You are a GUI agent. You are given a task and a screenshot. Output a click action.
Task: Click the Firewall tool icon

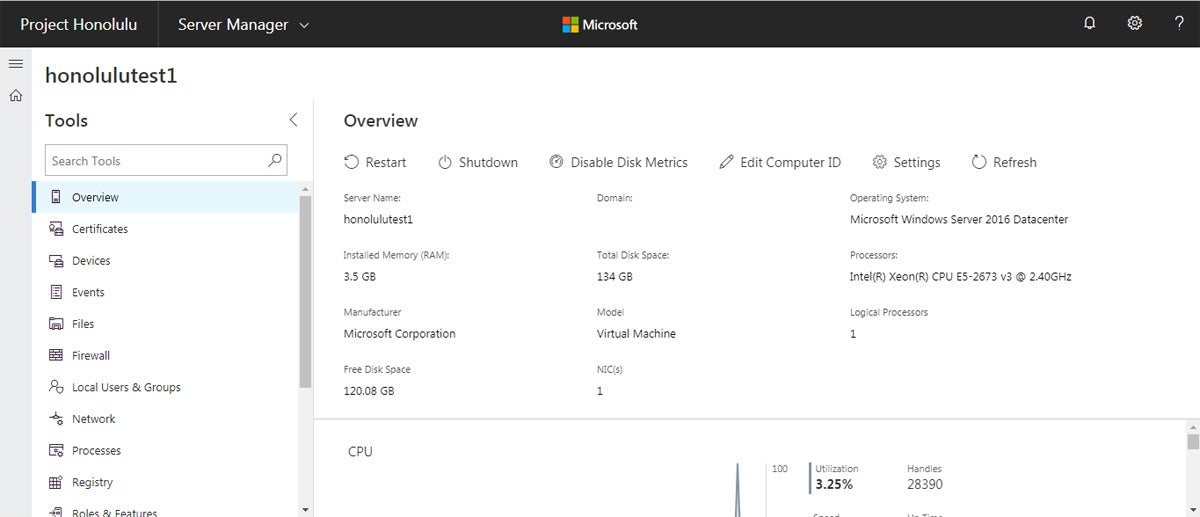point(56,356)
